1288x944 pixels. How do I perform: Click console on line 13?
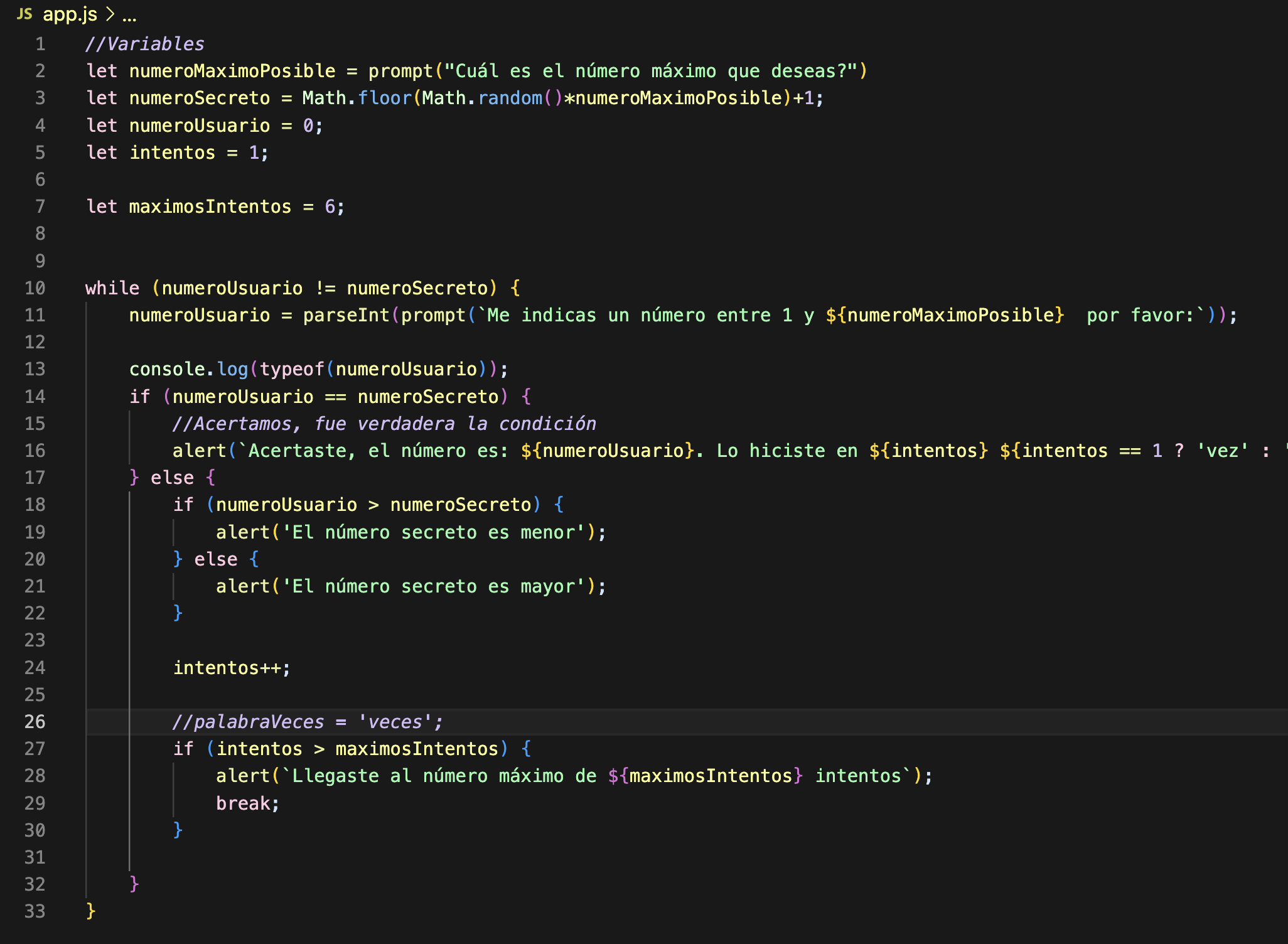(167, 369)
